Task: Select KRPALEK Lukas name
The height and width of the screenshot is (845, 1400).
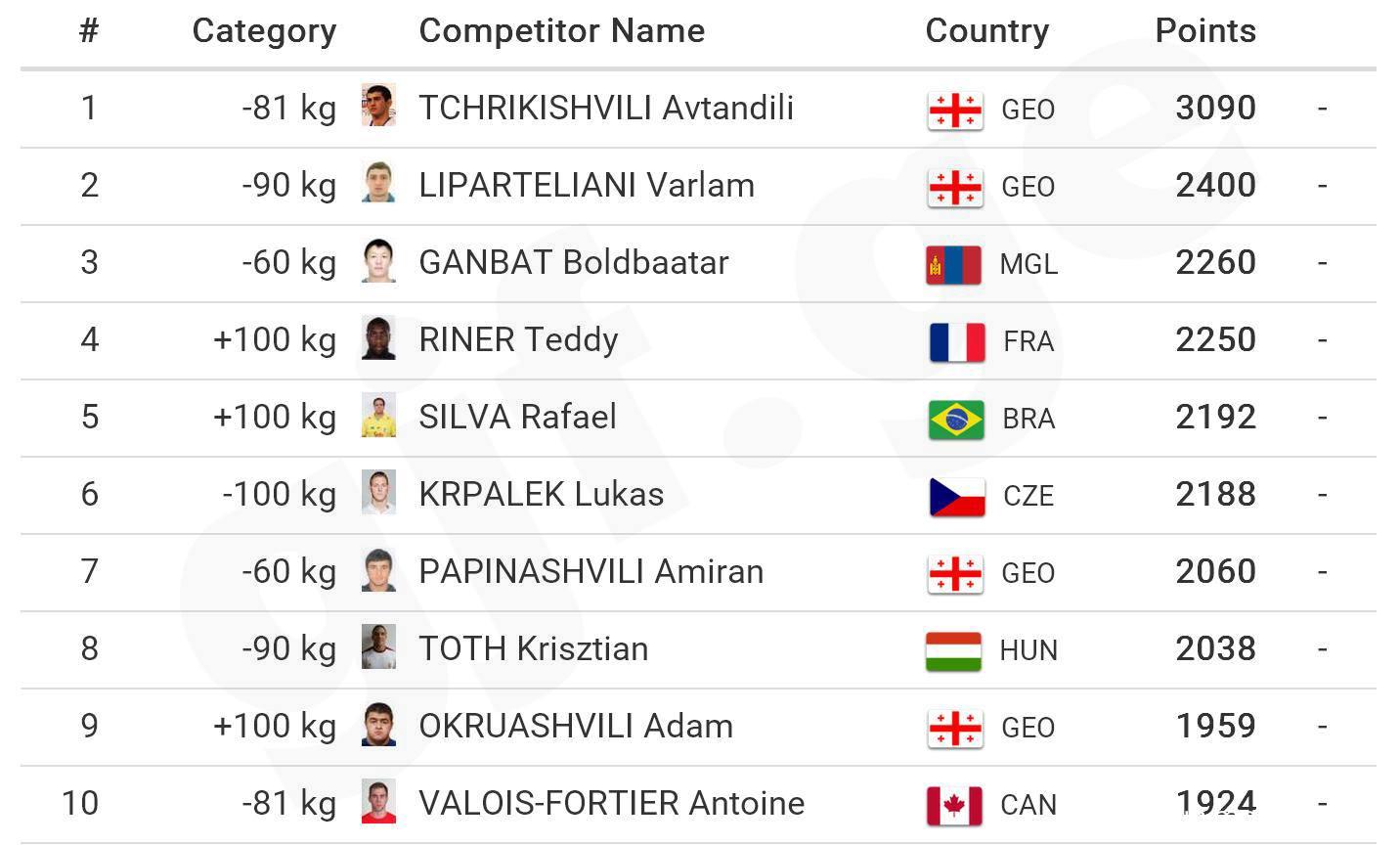Action: tap(541, 494)
